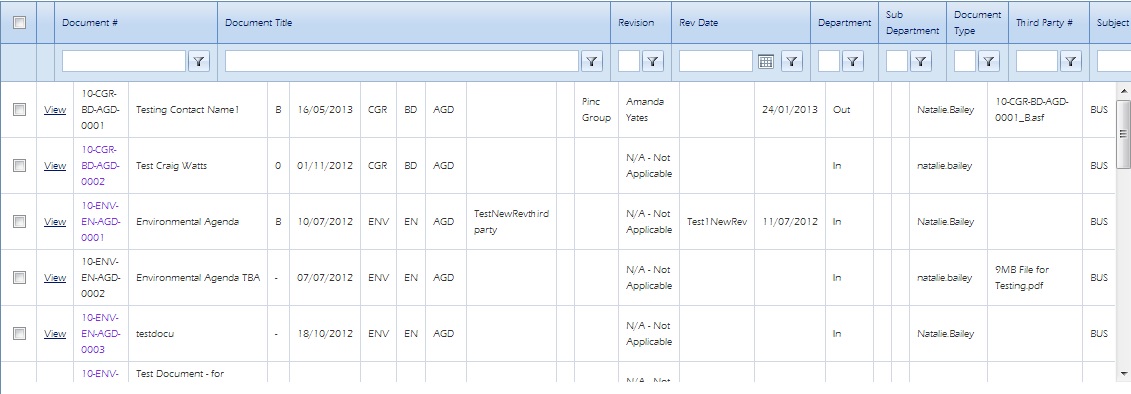This screenshot has height=394, width=1131.
Task: Focus the Sub Department filter text box
Action: pos(897,62)
